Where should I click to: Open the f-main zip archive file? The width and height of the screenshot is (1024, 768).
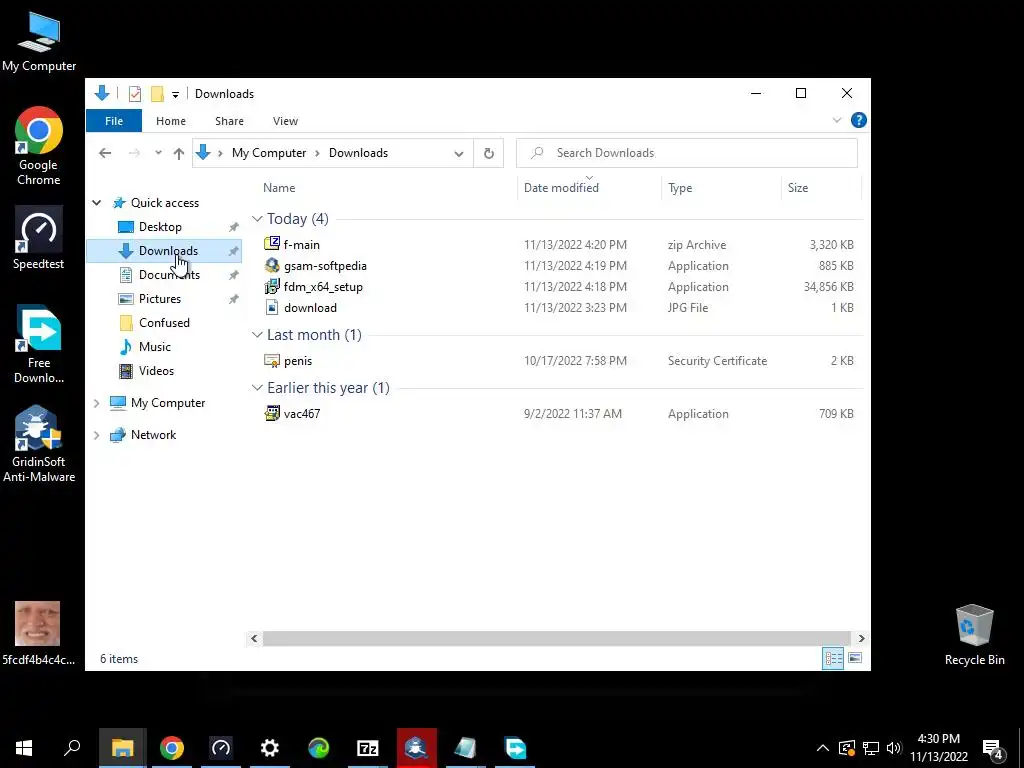pos(301,245)
